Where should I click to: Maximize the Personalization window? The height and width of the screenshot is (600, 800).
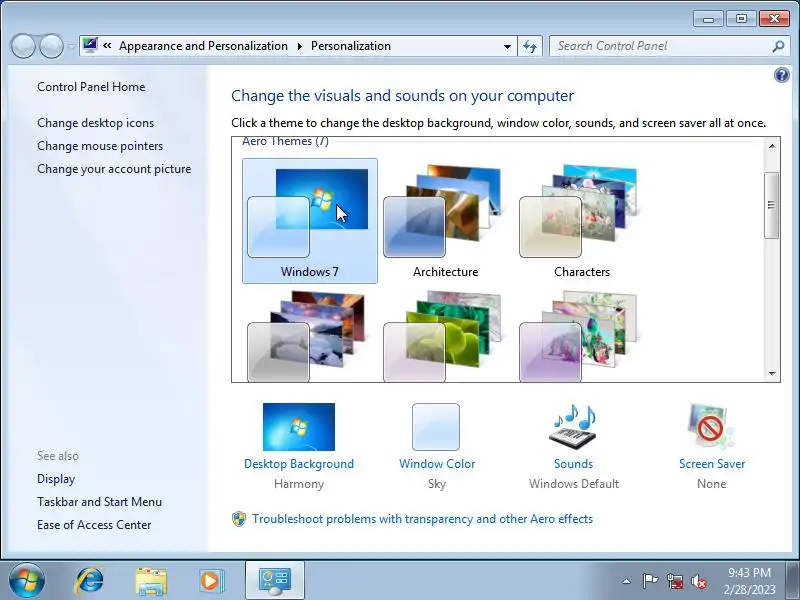coord(741,19)
